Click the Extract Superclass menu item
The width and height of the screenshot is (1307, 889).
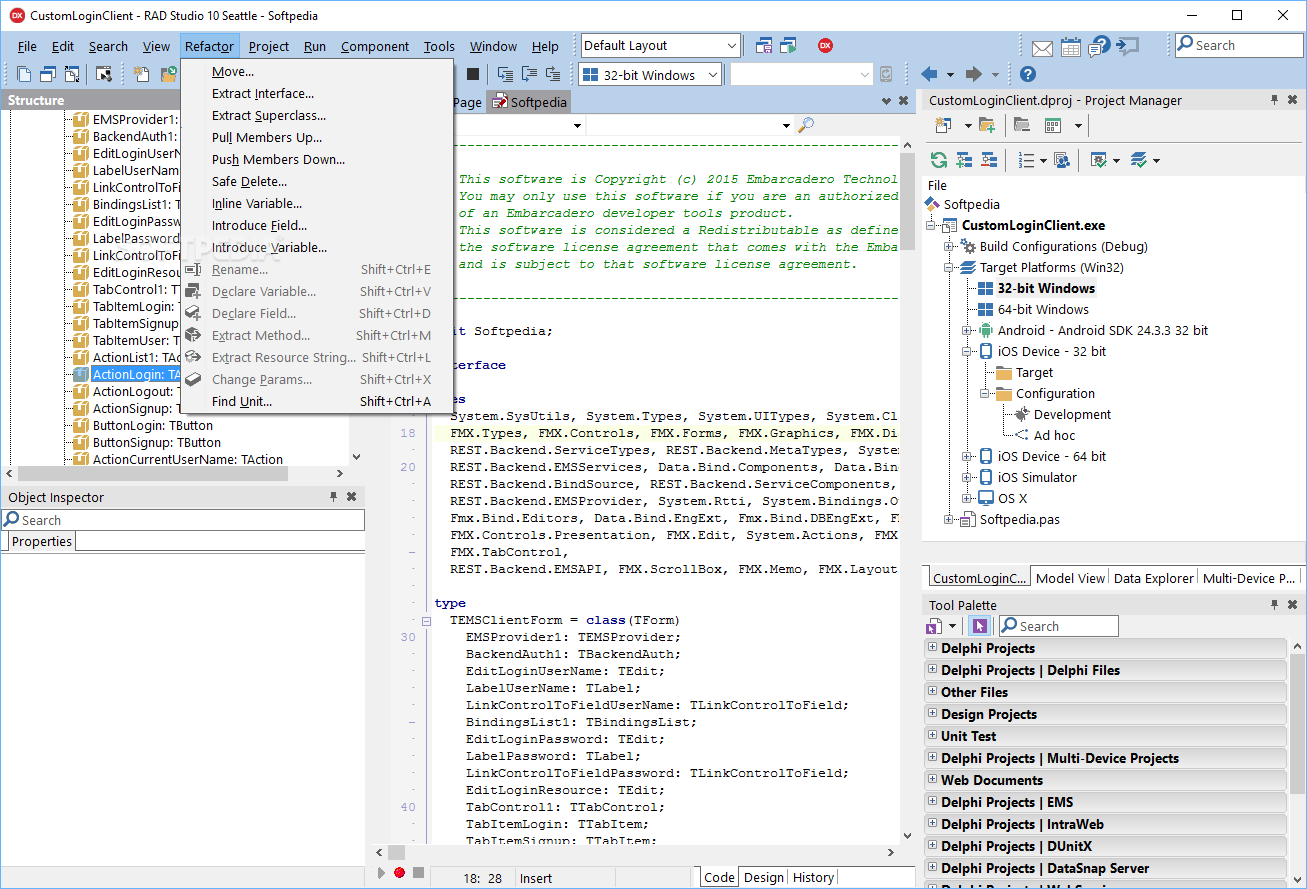click(x=269, y=116)
